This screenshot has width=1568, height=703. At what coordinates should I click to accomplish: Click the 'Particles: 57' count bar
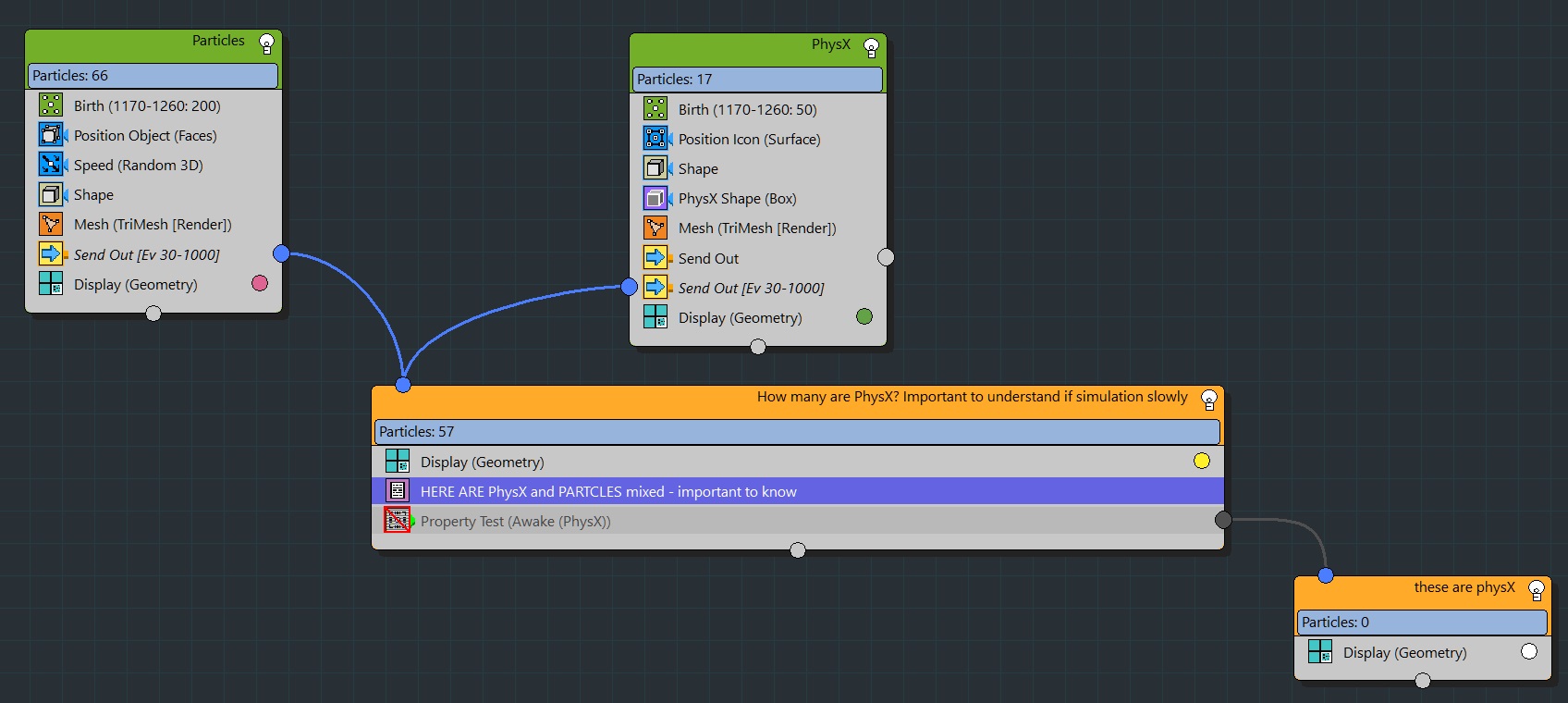coord(797,432)
